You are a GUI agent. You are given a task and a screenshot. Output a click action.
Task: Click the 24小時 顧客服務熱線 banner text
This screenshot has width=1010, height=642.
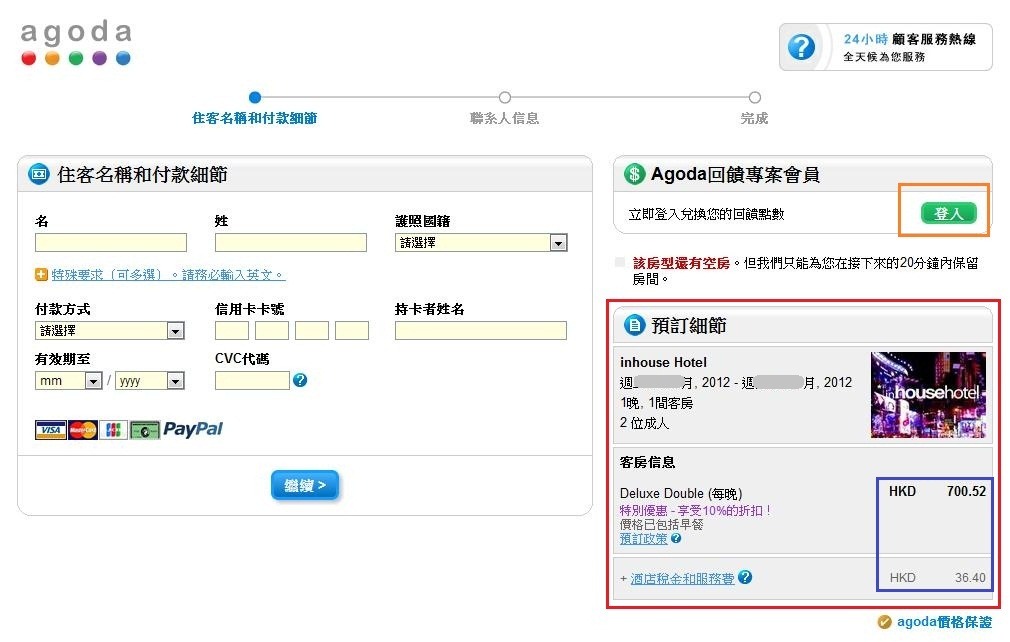pyautogui.click(x=910, y=39)
